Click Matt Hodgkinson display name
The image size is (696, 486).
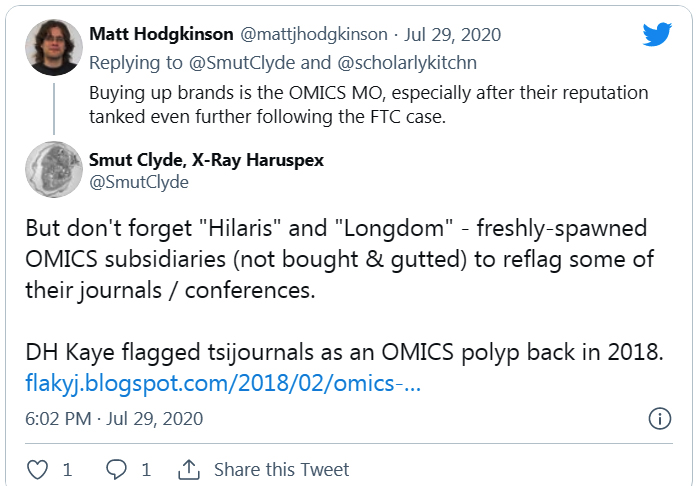(x=161, y=34)
